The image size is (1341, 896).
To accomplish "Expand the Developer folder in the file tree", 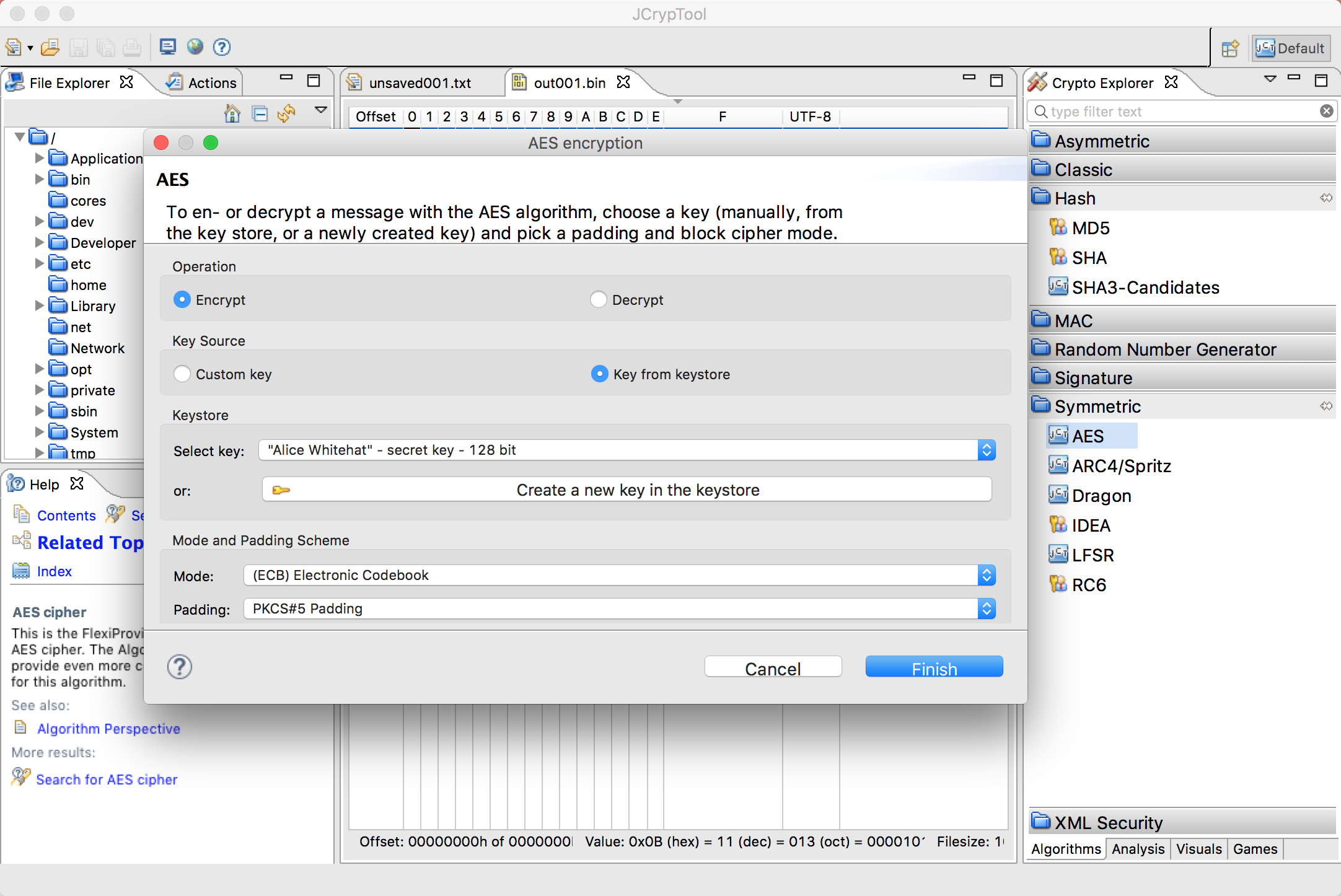I will point(40,243).
